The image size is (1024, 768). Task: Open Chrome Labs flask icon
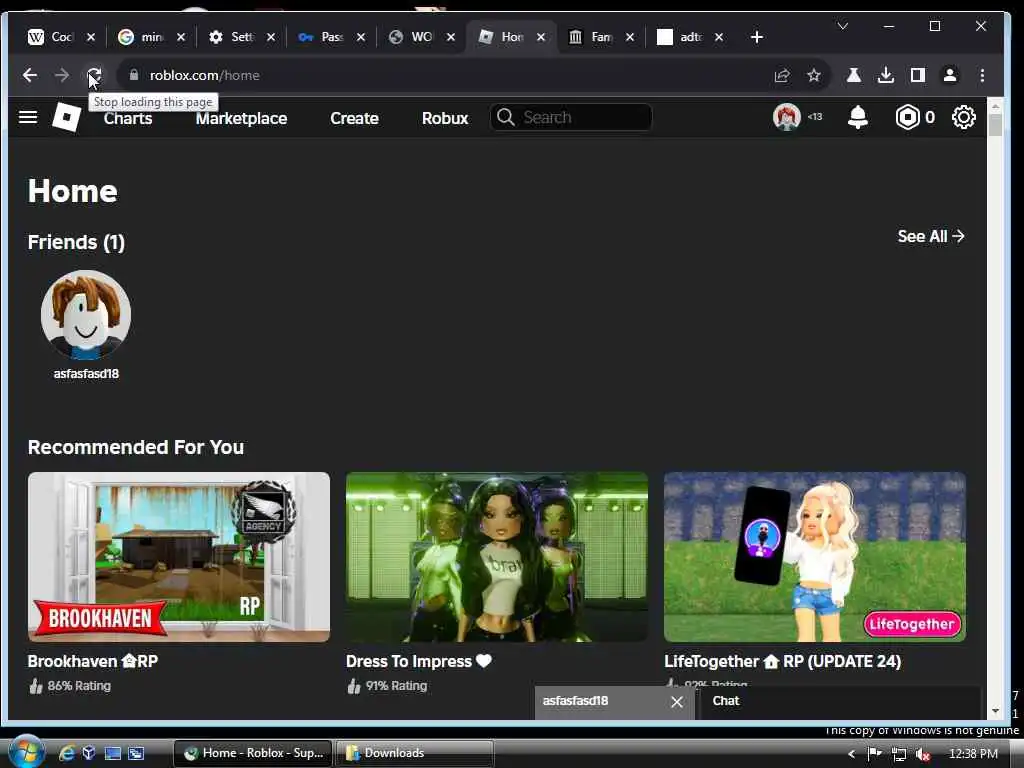point(854,75)
